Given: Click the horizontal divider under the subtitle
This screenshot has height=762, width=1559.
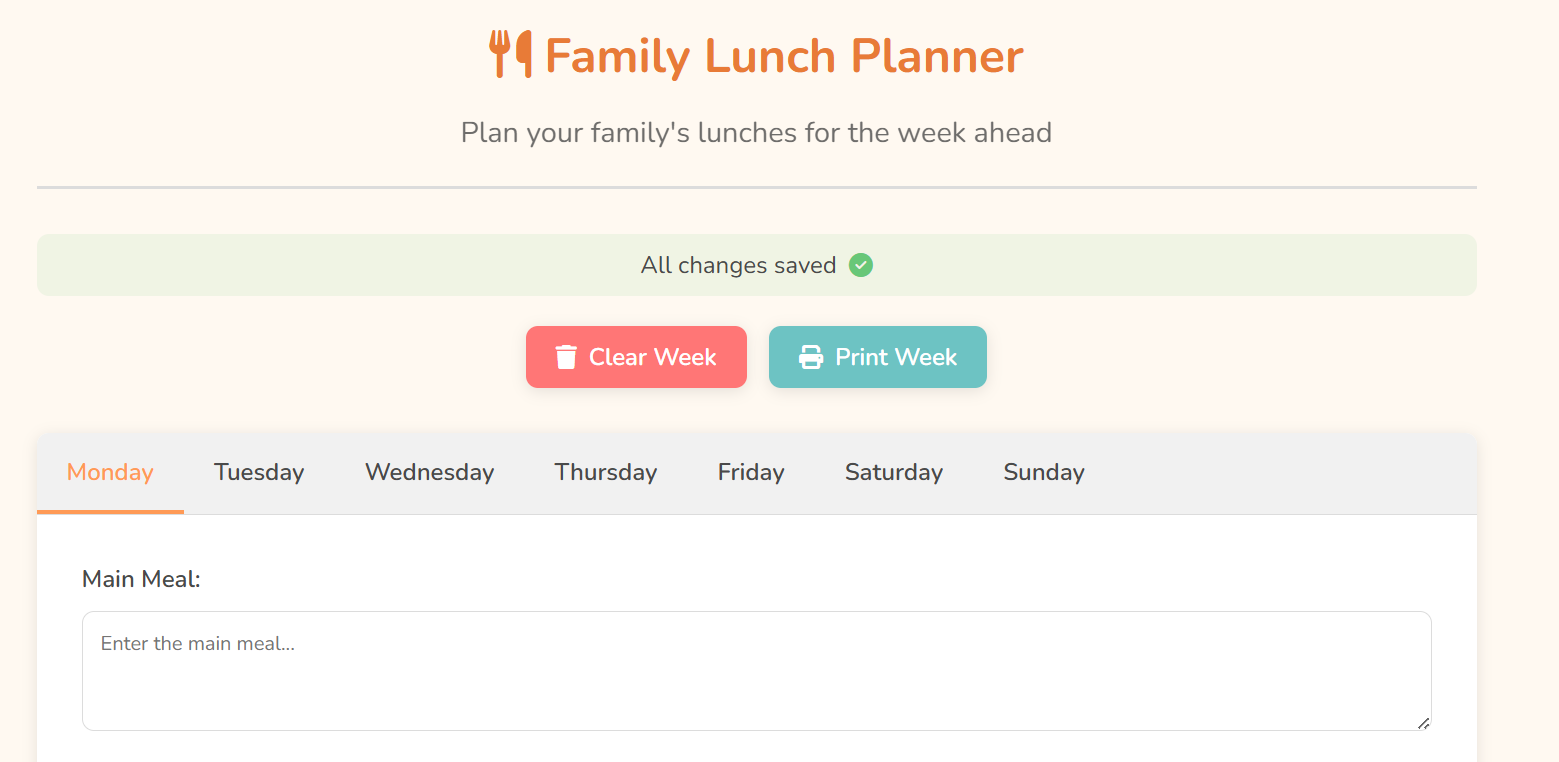Looking at the screenshot, I should pyautogui.click(x=757, y=187).
